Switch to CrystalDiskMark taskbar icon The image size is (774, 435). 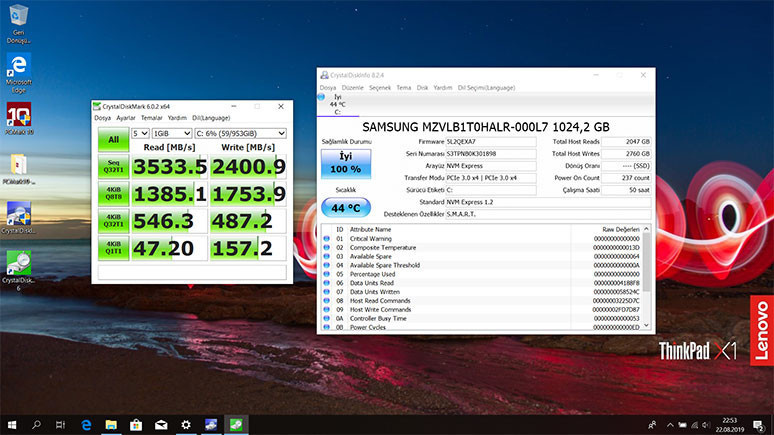click(x=236, y=425)
